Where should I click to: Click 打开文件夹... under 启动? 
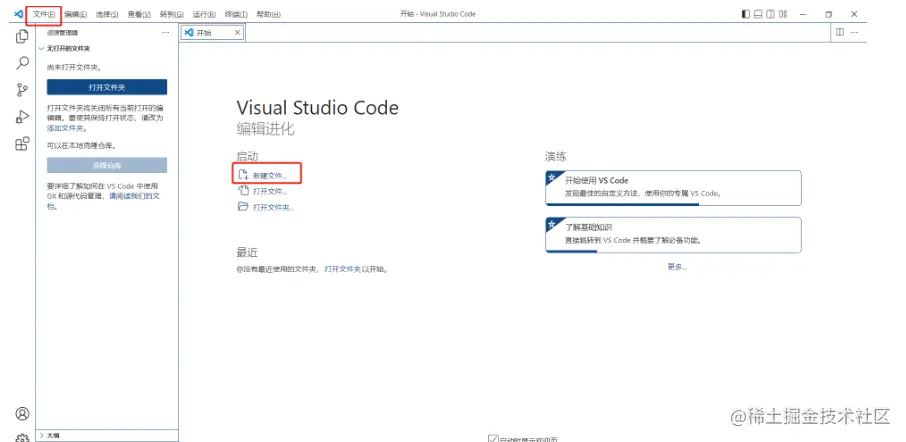tap(274, 207)
